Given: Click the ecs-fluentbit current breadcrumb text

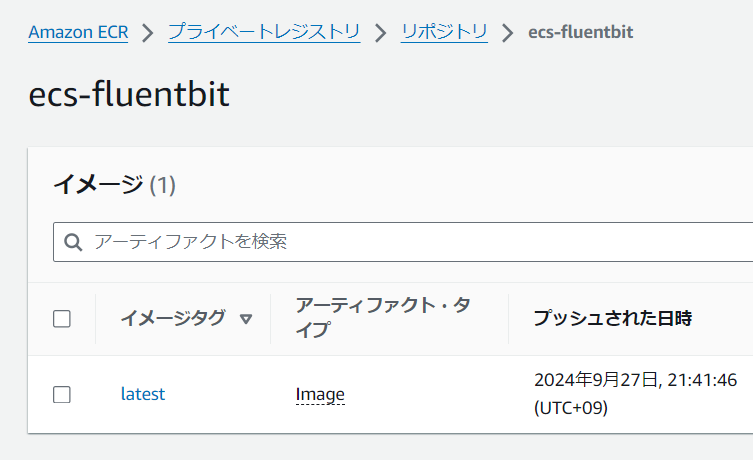Looking at the screenshot, I should pyautogui.click(x=581, y=32).
